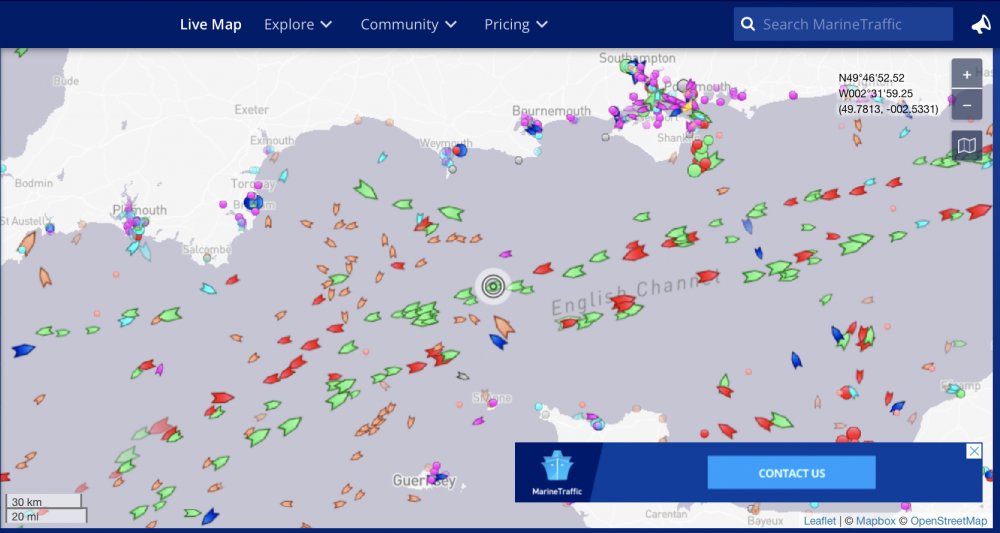Expand the Explore dropdown menu

298,25
